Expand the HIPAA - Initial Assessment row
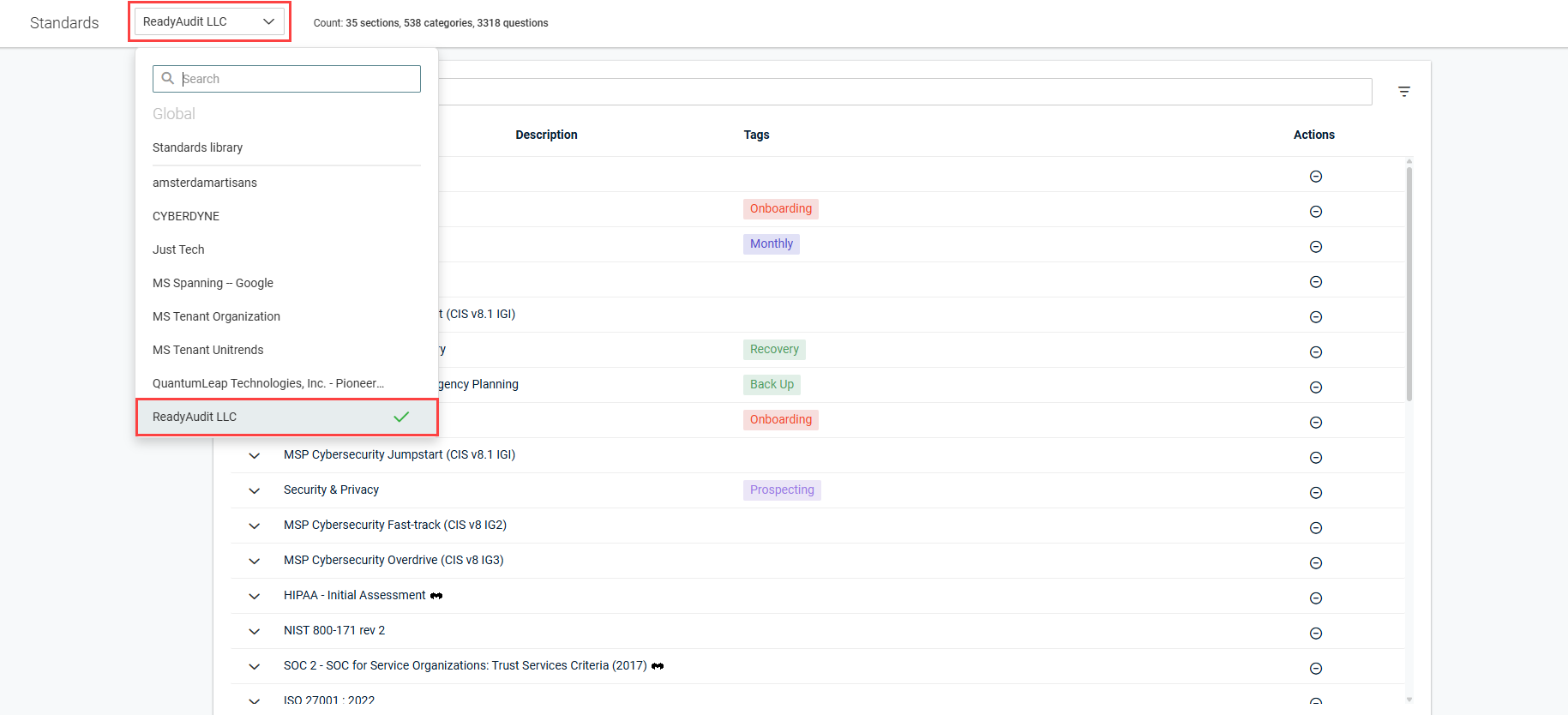Viewport: 1568px width, 715px height. 255,596
